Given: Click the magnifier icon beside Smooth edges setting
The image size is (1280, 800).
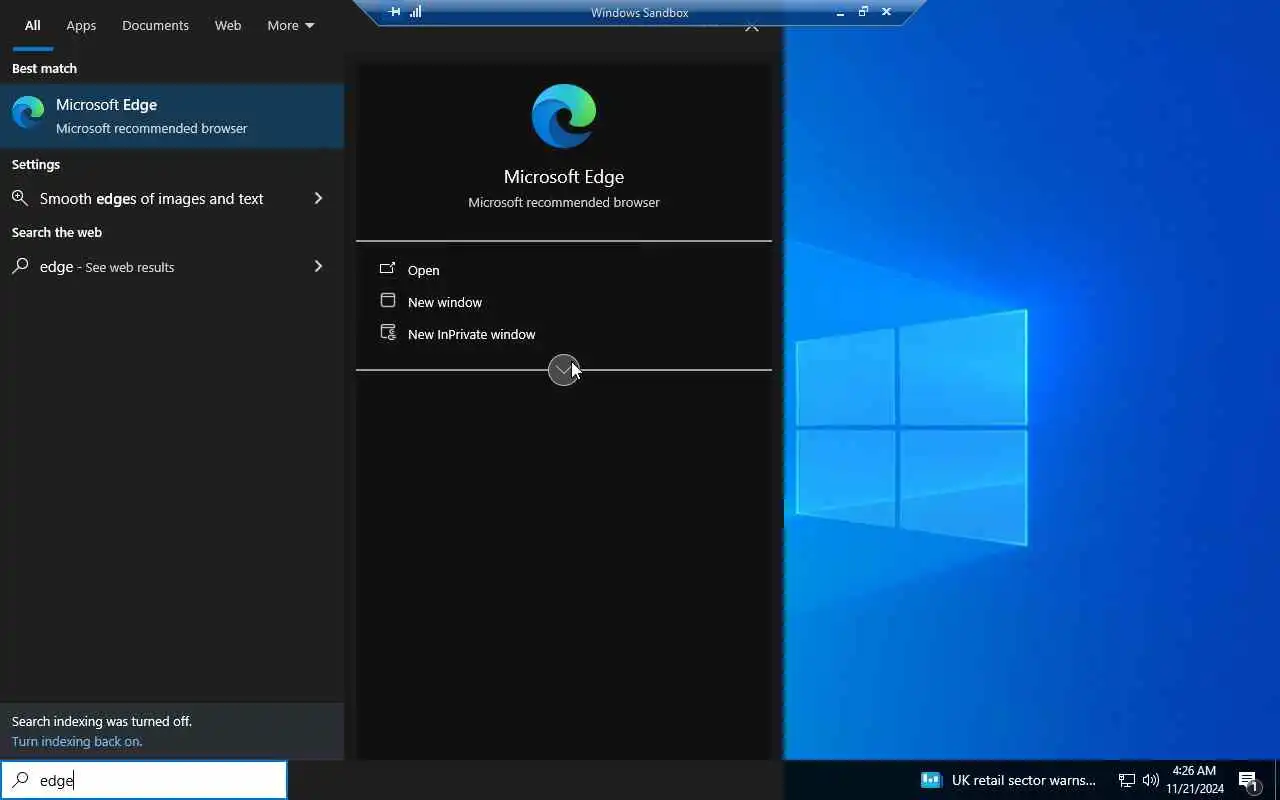Looking at the screenshot, I should coord(20,198).
